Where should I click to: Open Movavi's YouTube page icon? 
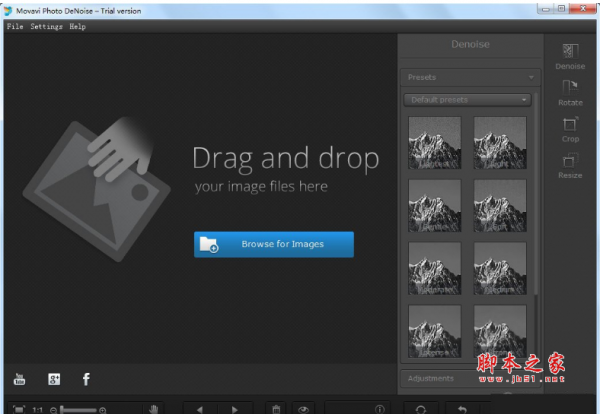(20, 379)
